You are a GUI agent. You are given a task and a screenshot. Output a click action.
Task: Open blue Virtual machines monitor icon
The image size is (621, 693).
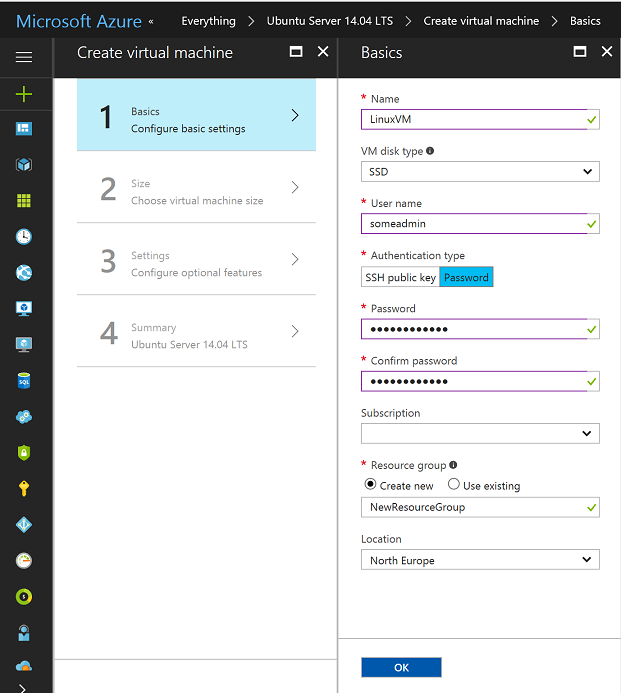pyautogui.click(x=24, y=308)
